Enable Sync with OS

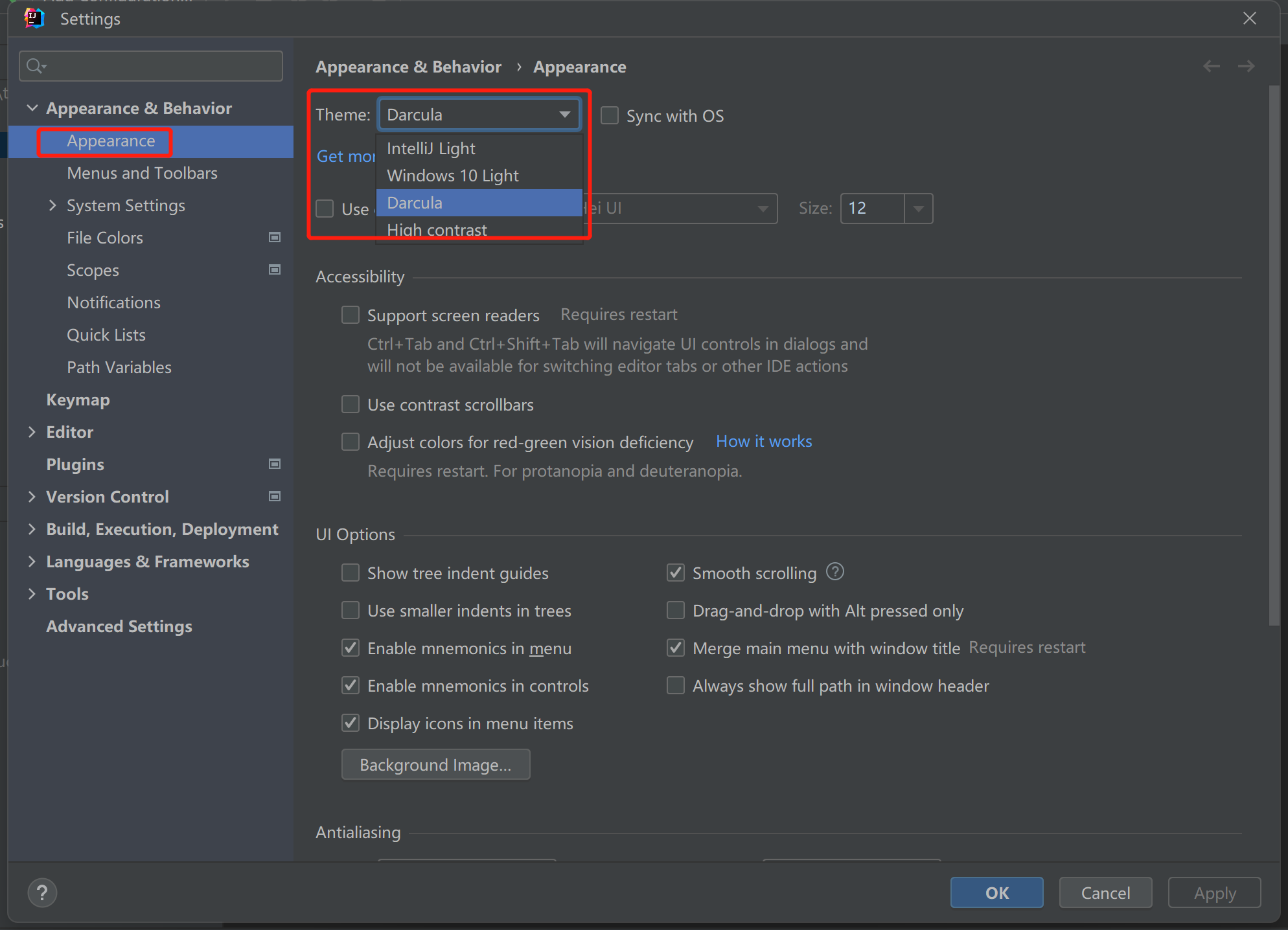point(609,115)
